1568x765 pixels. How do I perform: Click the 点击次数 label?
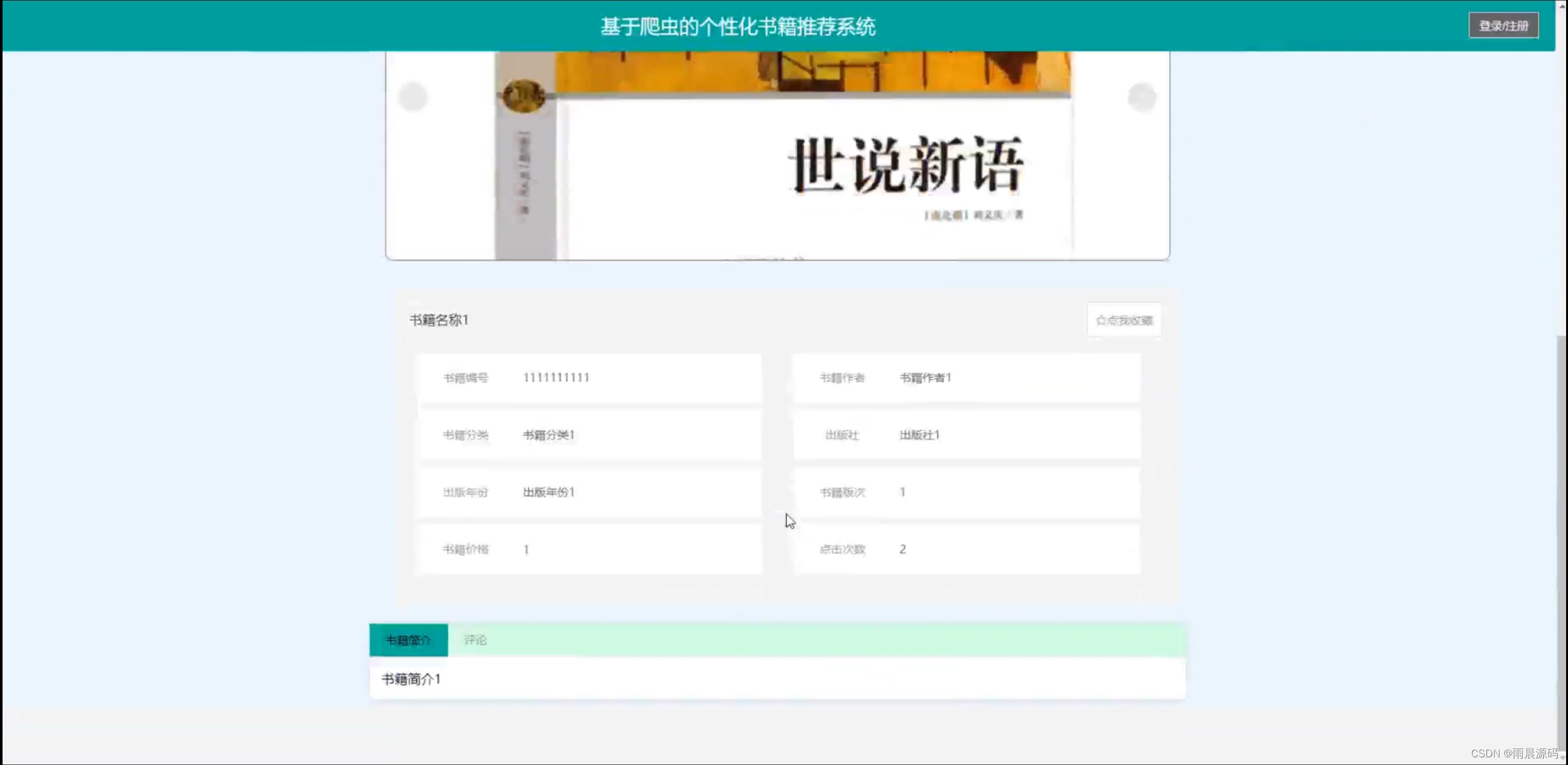tap(842, 549)
